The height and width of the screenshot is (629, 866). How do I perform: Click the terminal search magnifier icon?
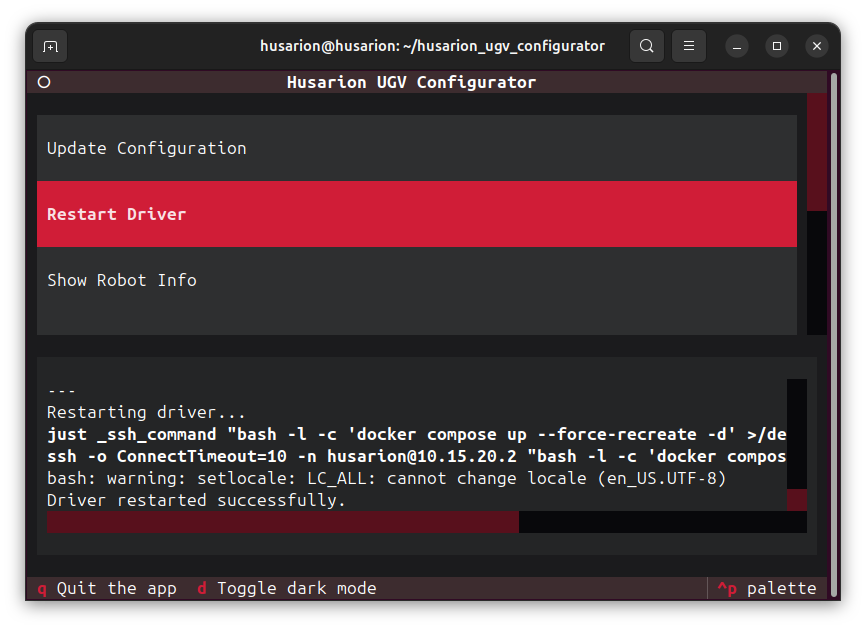tap(647, 46)
